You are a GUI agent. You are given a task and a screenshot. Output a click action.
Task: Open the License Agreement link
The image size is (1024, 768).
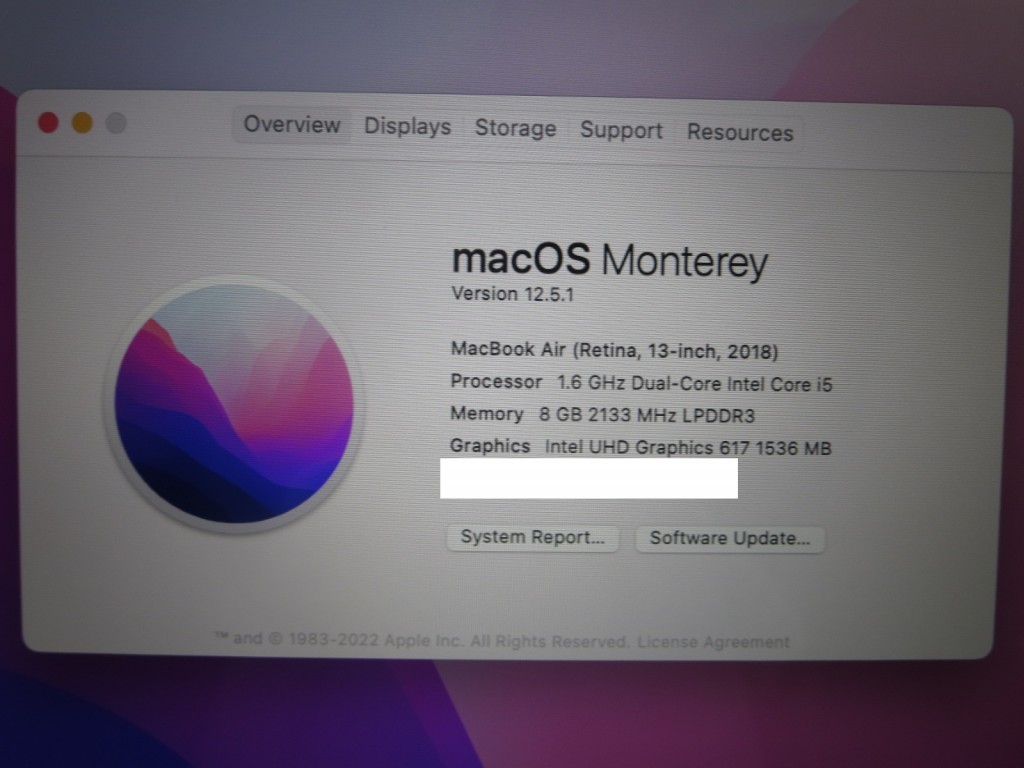(x=713, y=642)
